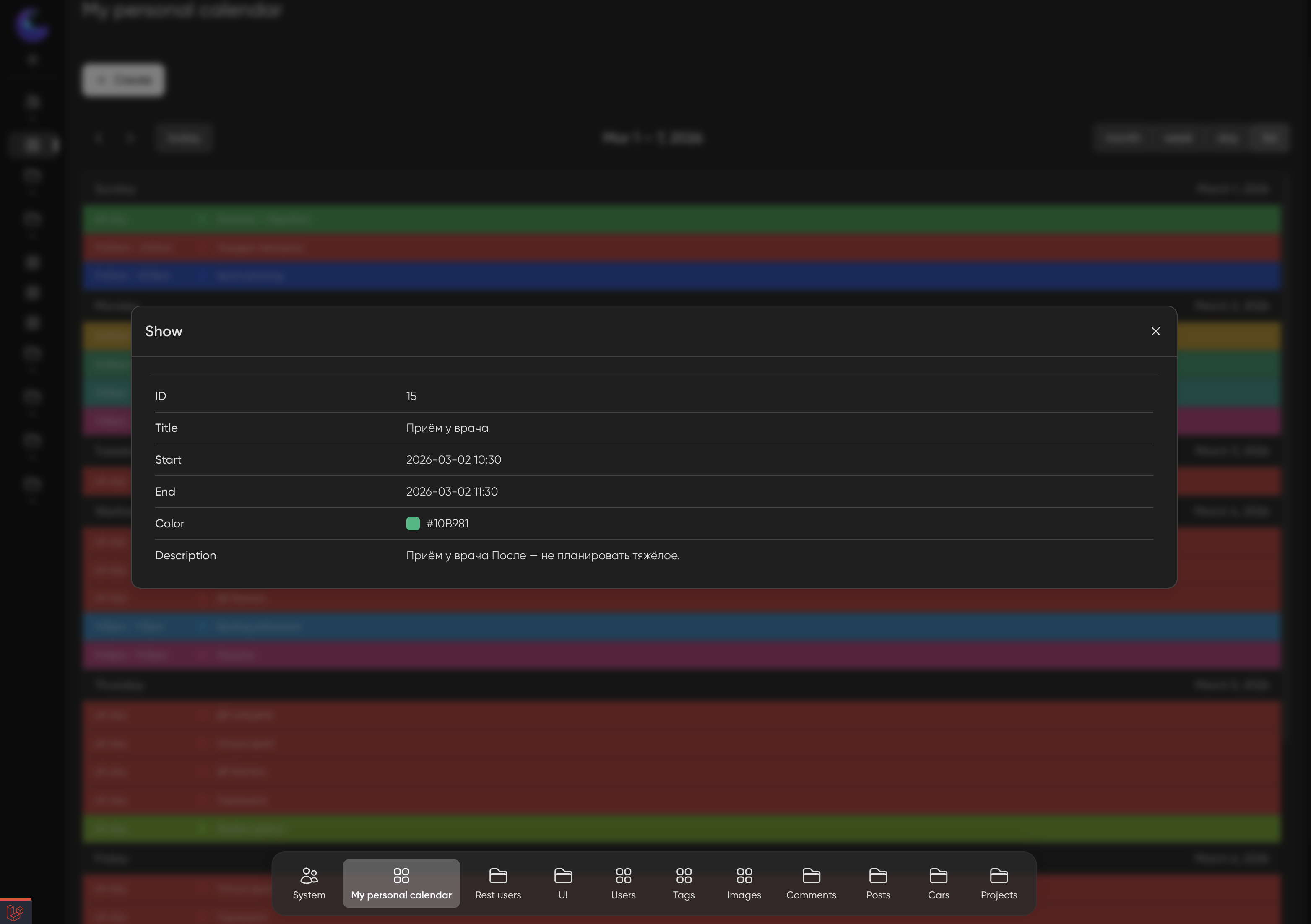Image resolution: width=1311 pixels, height=924 pixels.
Task: Open the Rest users folder
Action: click(498, 882)
